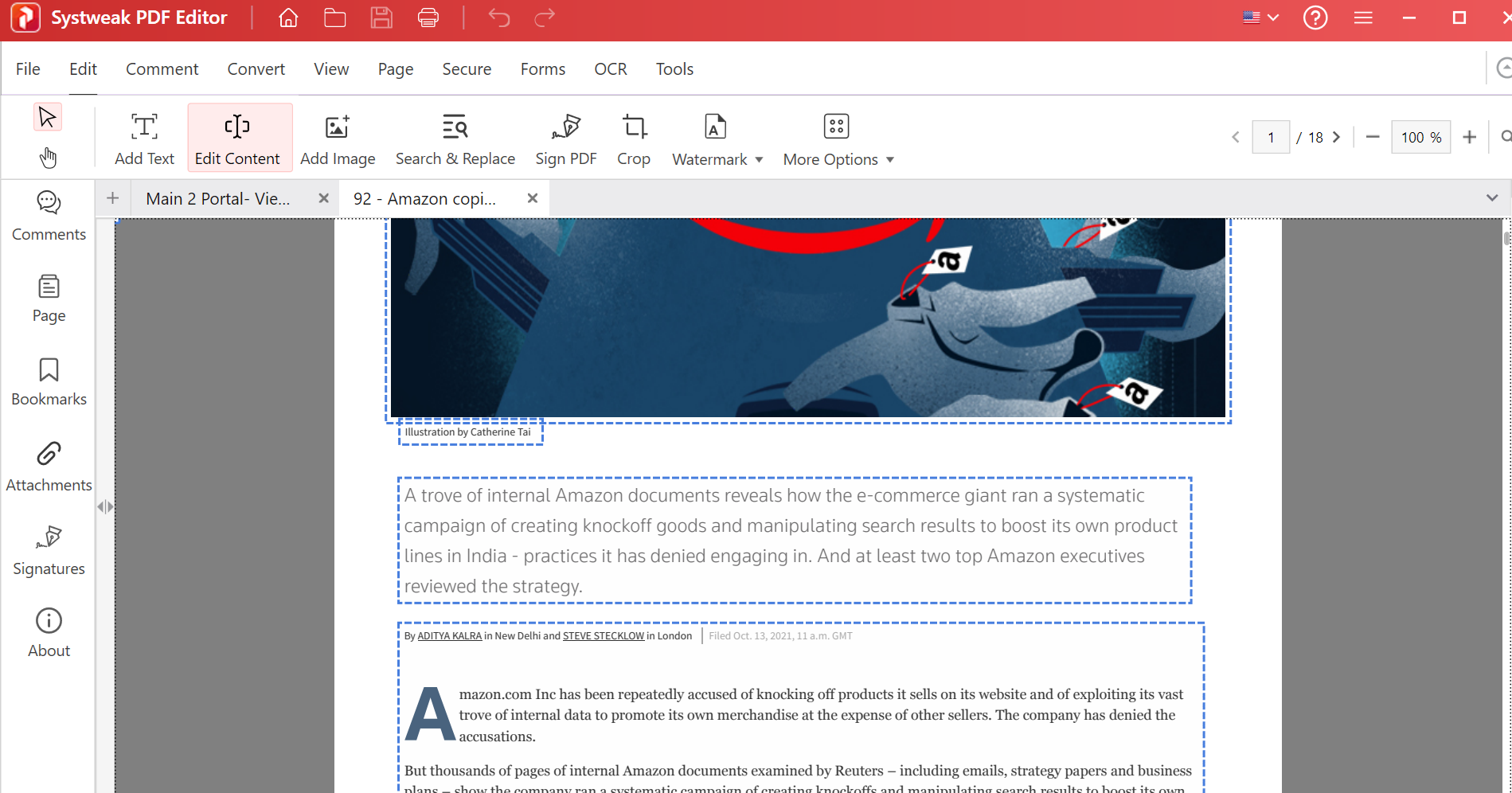Choose the Sign PDF tool
1512x793 pixels.
(566, 139)
